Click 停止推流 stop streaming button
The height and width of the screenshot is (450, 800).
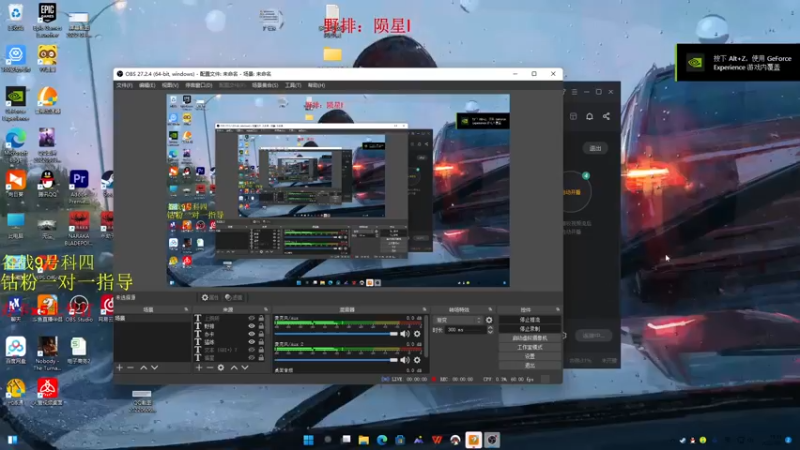tap(530, 319)
